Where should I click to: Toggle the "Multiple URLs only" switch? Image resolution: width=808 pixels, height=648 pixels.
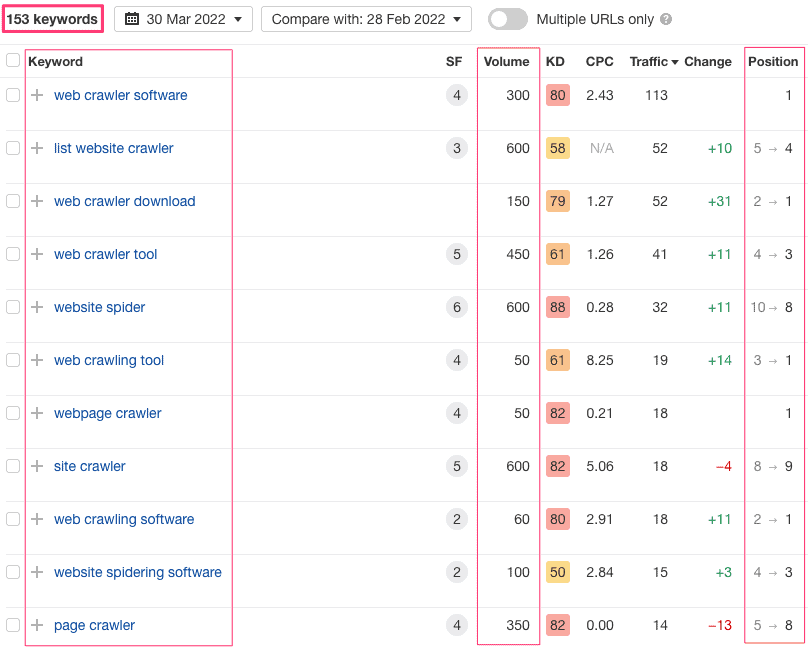click(508, 18)
